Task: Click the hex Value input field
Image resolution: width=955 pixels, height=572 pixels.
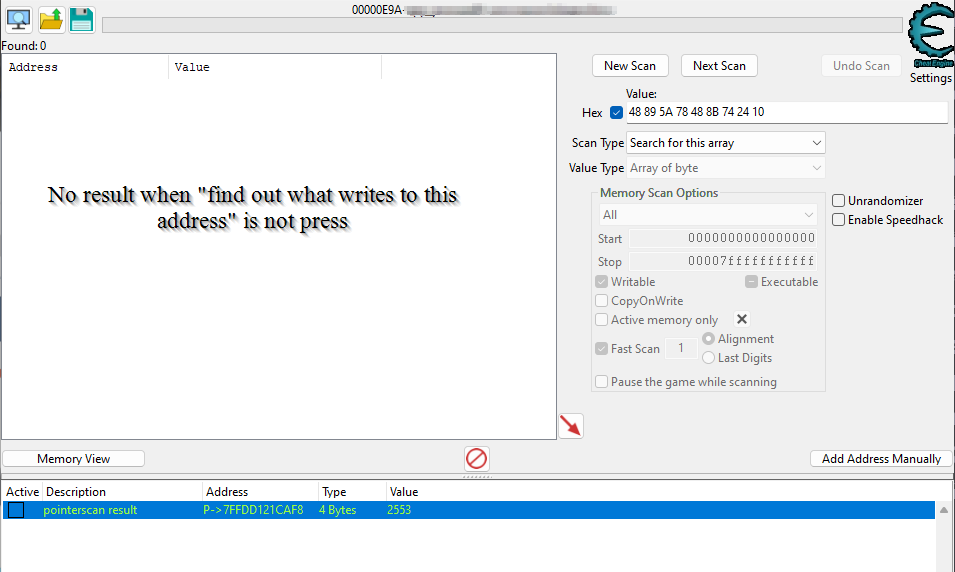Action: pos(786,112)
